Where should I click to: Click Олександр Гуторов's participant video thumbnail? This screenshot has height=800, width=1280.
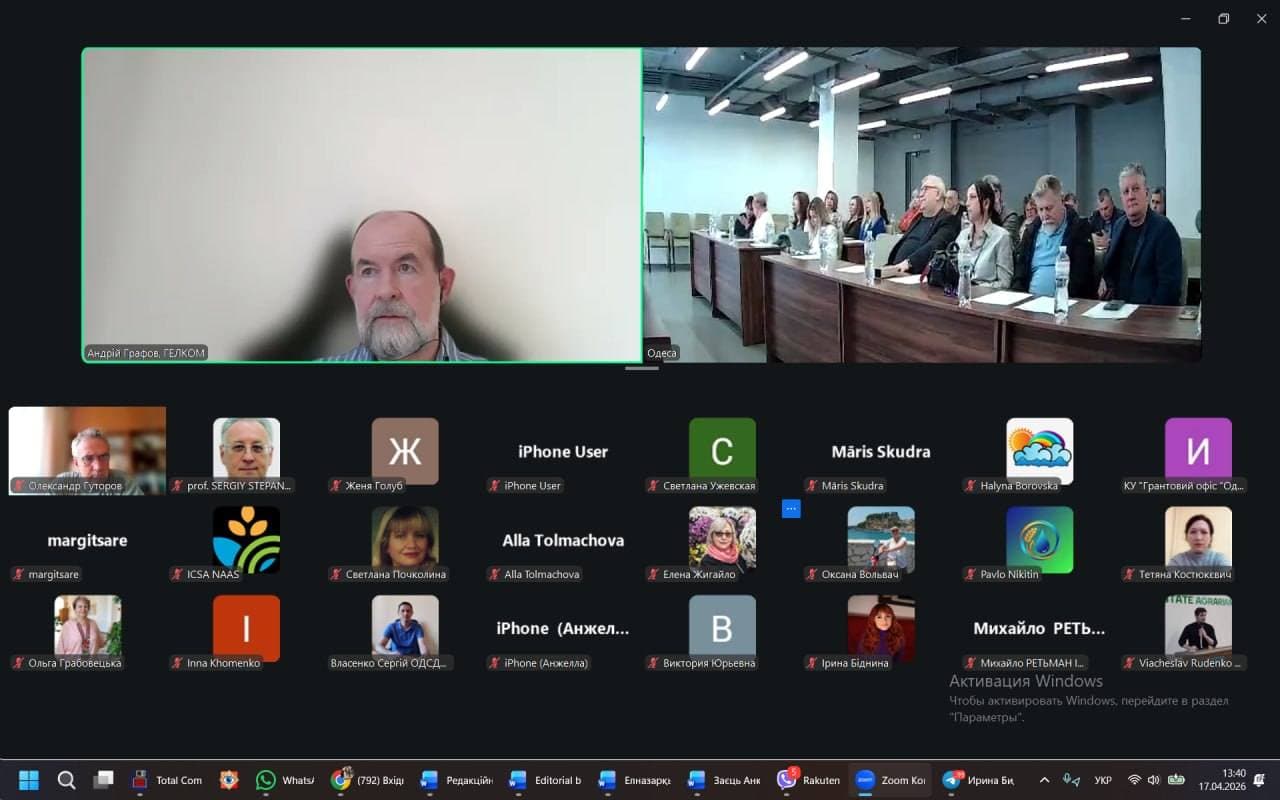coord(87,450)
